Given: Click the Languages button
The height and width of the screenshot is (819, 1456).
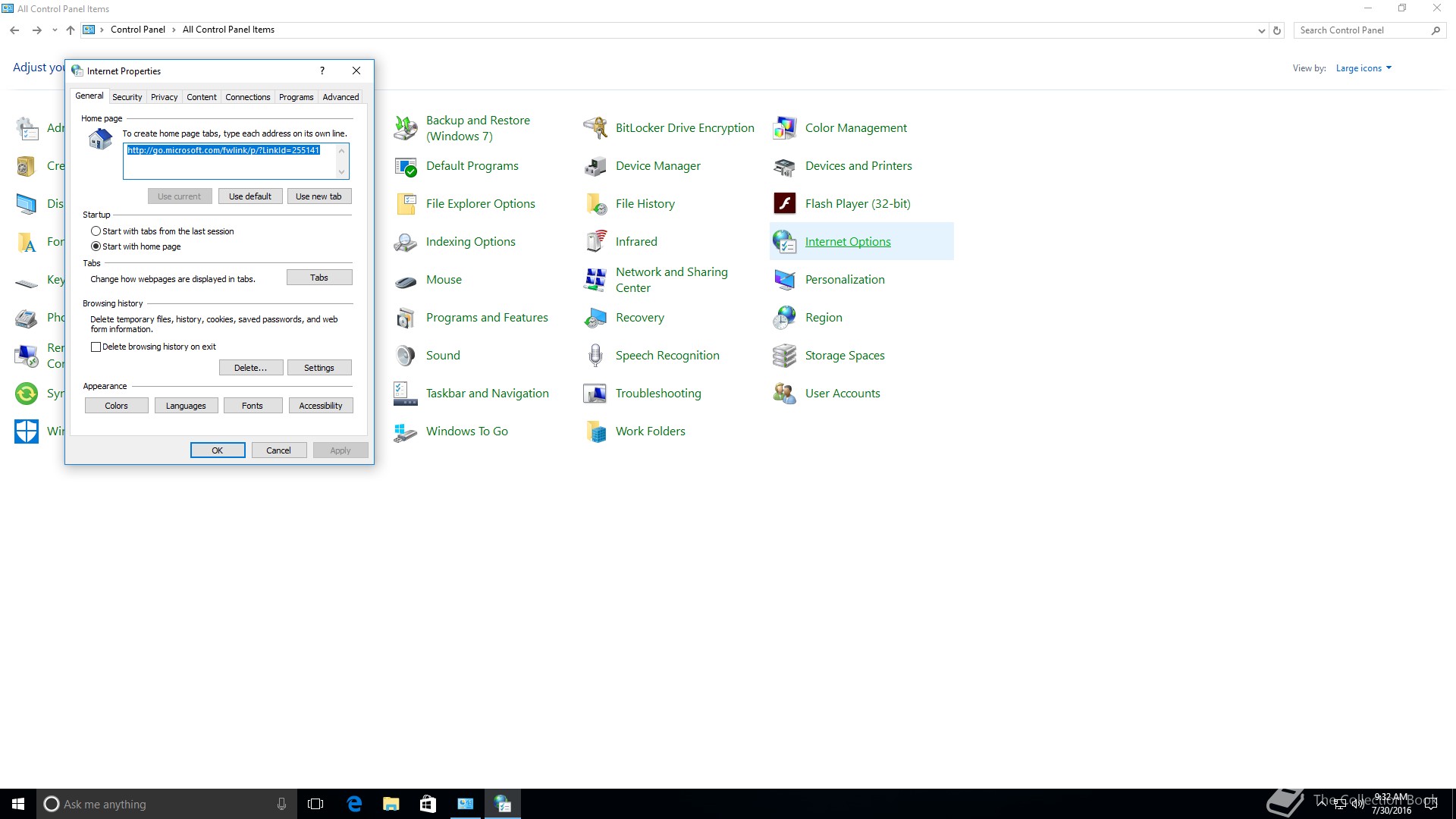Looking at the screenshot, I should [x=186, y=406].
